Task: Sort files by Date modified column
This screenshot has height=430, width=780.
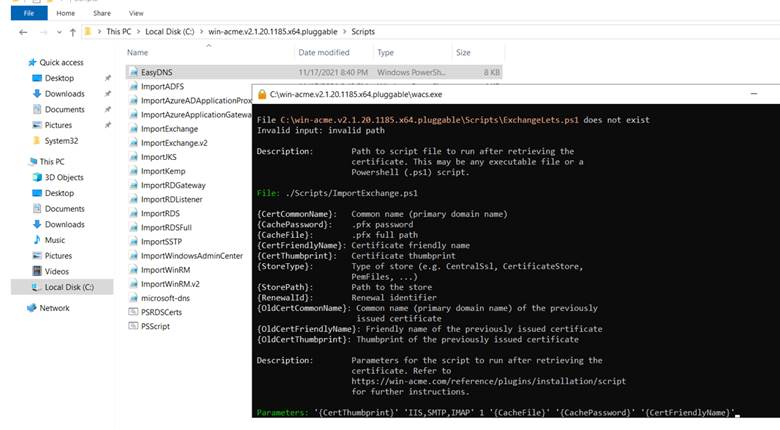Action: tap(324, 52)
